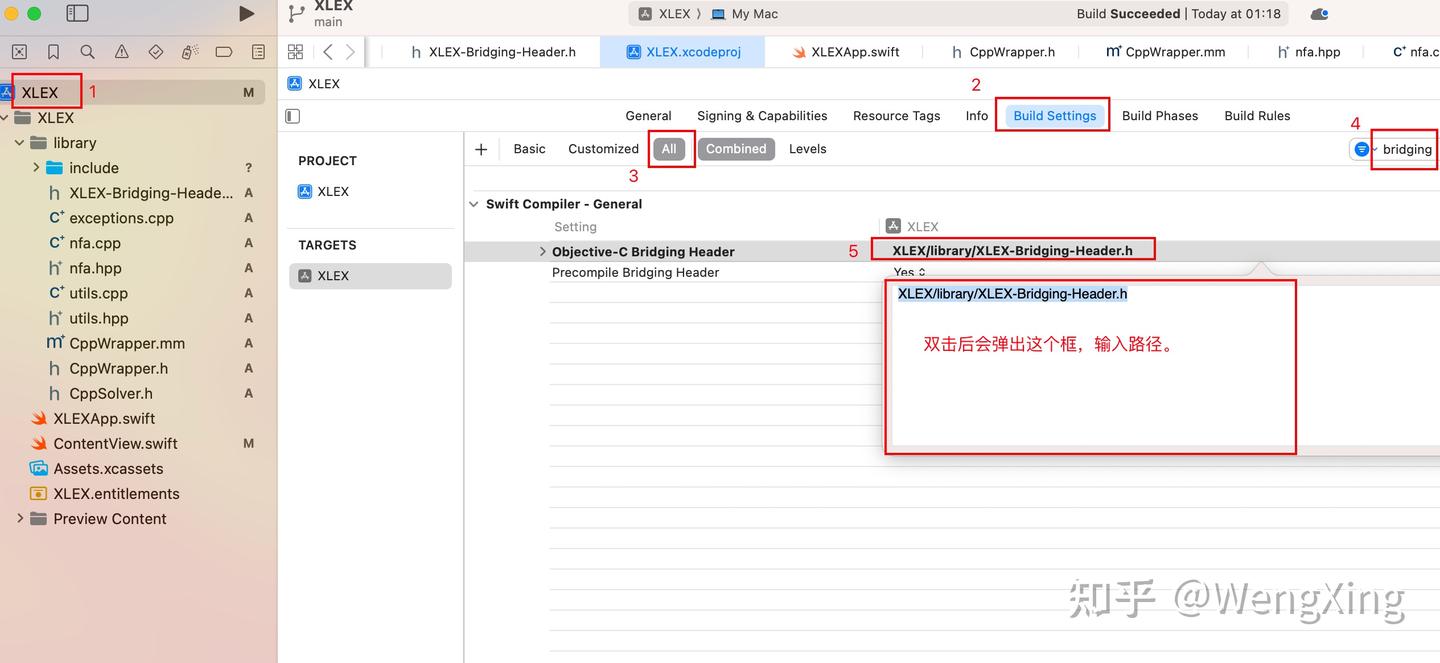Click the XLEX breadcrumb in jump bar
Viewport: 1440px width, 663px height.
click(314, 84)
